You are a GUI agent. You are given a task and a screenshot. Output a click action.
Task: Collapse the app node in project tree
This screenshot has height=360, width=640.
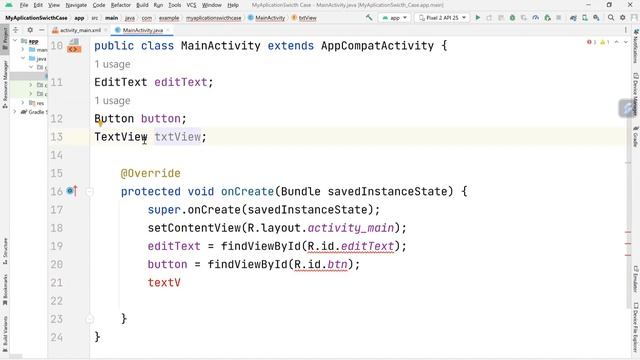[x=15, y=41]
